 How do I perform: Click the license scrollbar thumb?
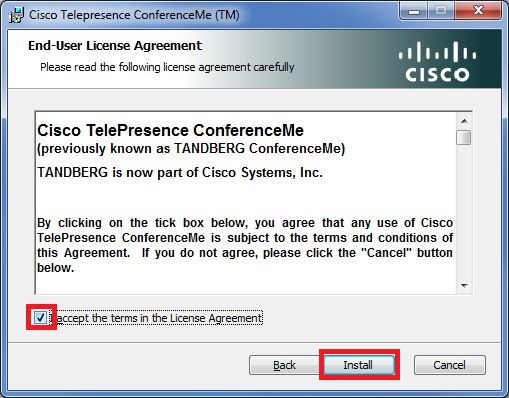pos(464,137)
